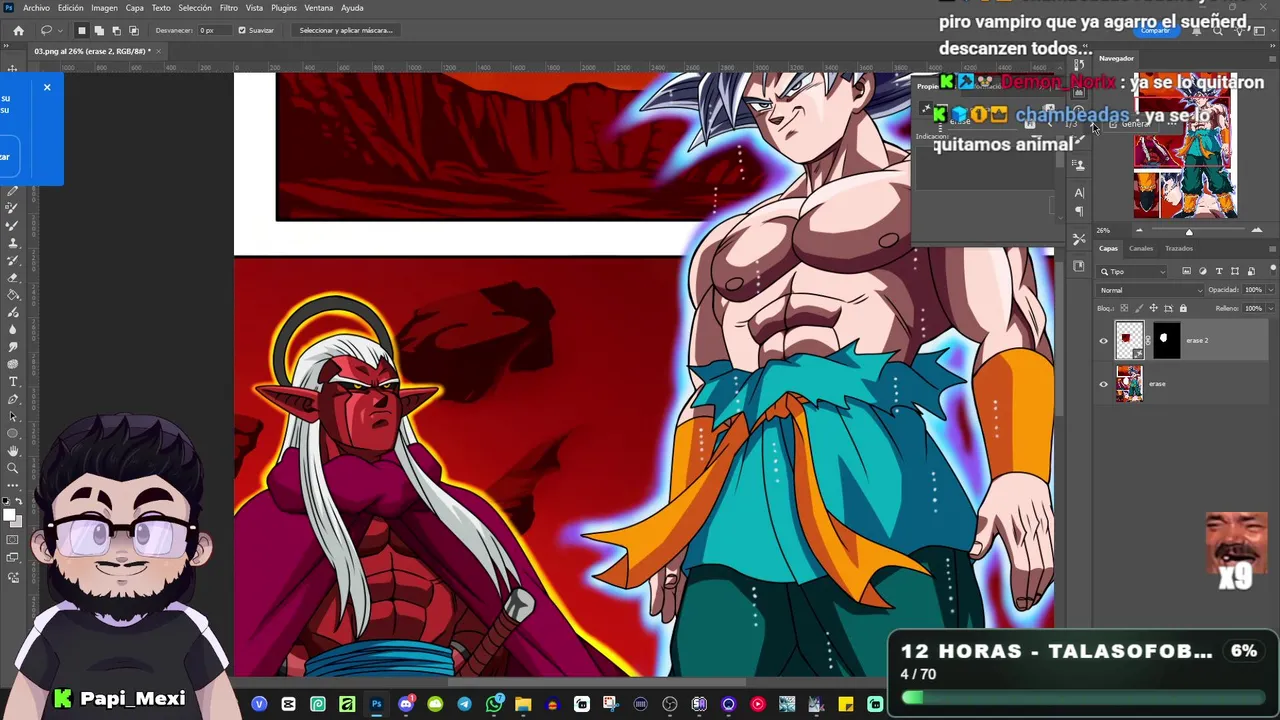Screen dimensions: 1280x720
Task: Toggle the Suavizar checkbox
Action: coord(242,30)
